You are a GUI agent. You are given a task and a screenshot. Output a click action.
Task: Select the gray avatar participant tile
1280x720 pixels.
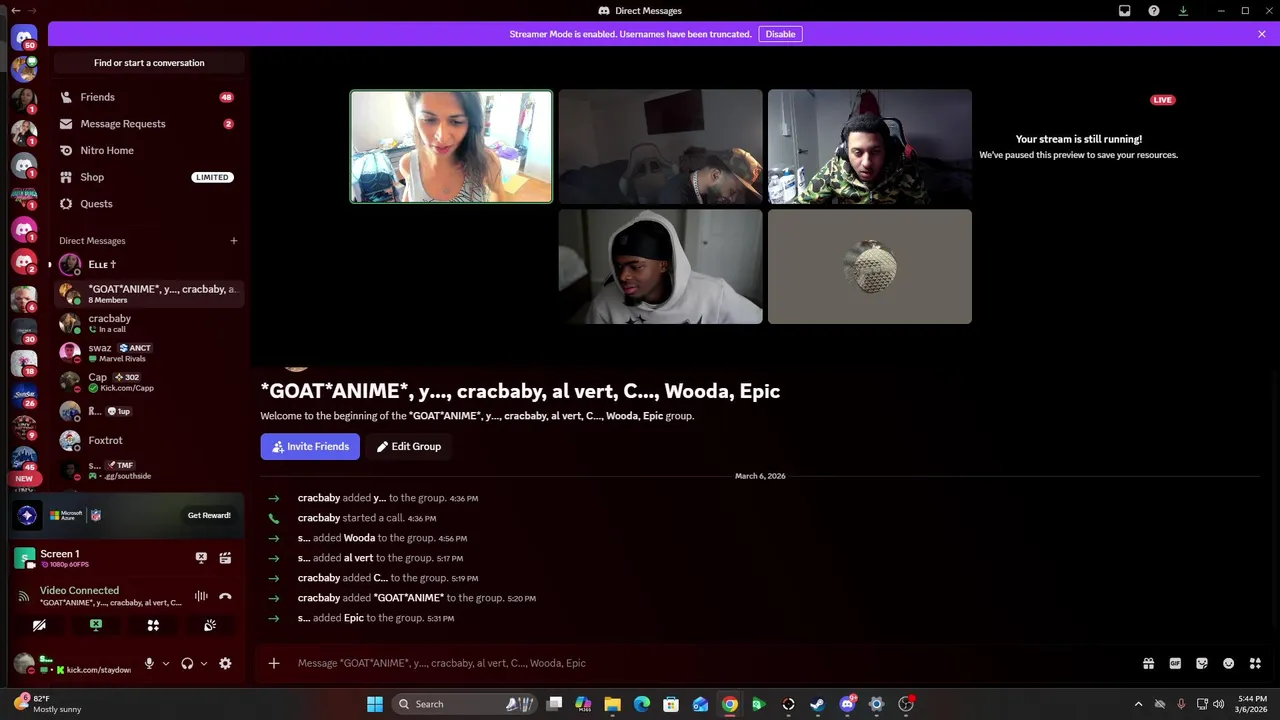click(x=870, y=266)
